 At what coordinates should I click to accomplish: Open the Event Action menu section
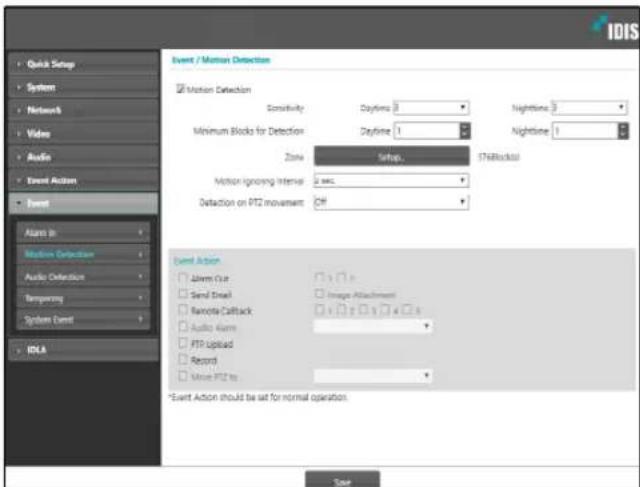click(83, 180)
